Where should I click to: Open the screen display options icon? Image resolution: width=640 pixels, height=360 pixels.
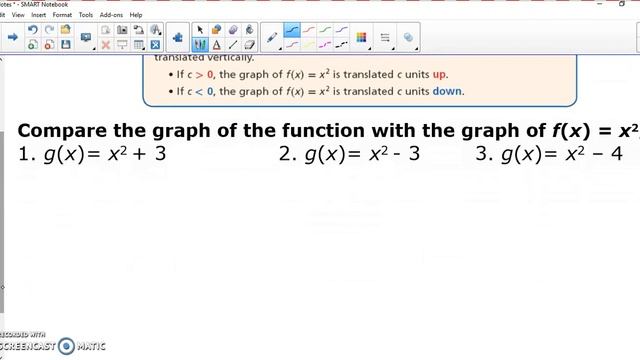86,38
